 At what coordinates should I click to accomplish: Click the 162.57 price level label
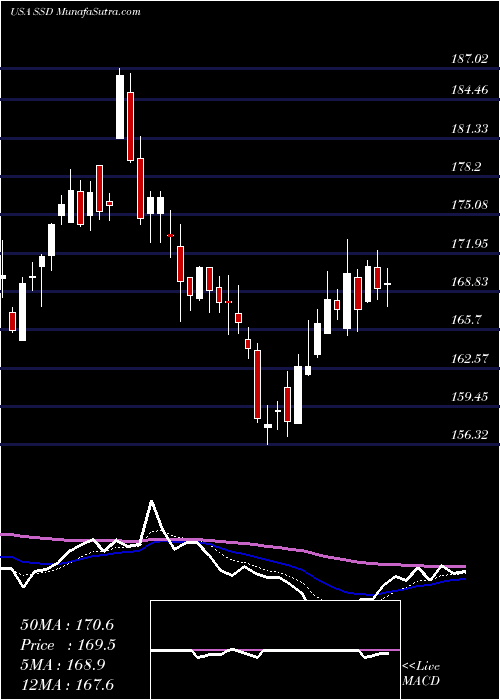[x=469, y=358]
